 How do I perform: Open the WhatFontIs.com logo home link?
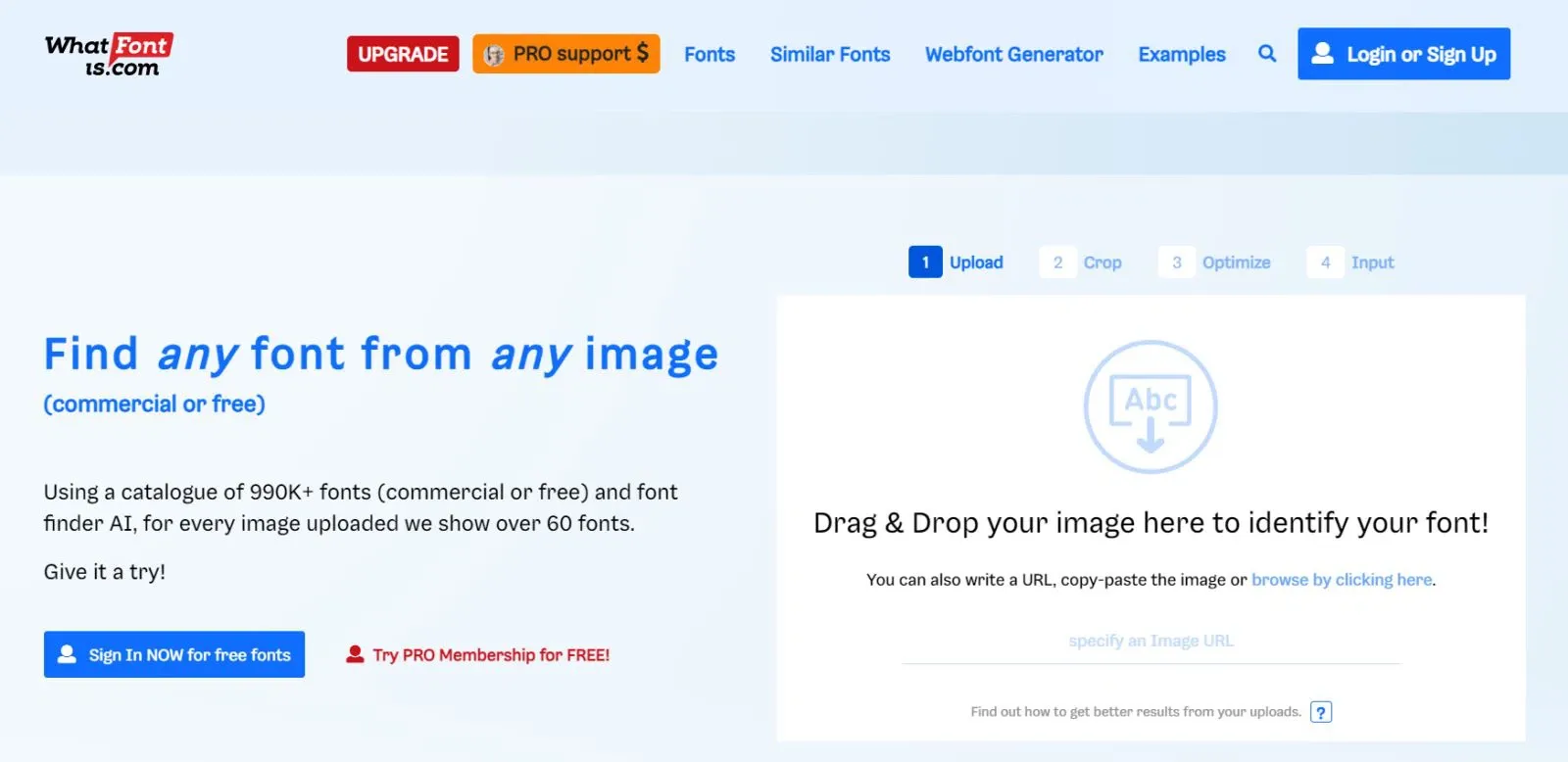(109, 55)
